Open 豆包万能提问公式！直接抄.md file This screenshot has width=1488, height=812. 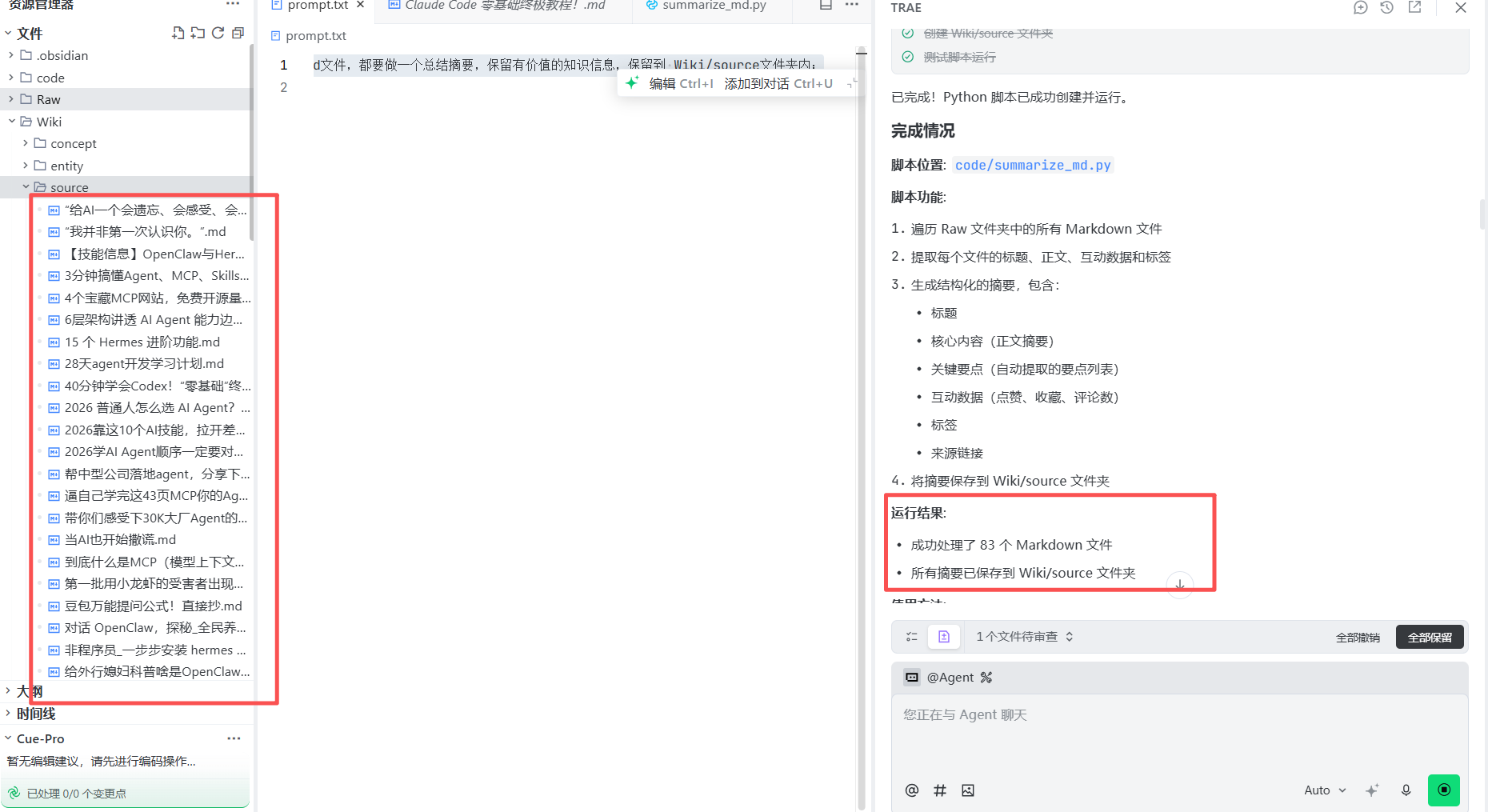pos(153,606)
